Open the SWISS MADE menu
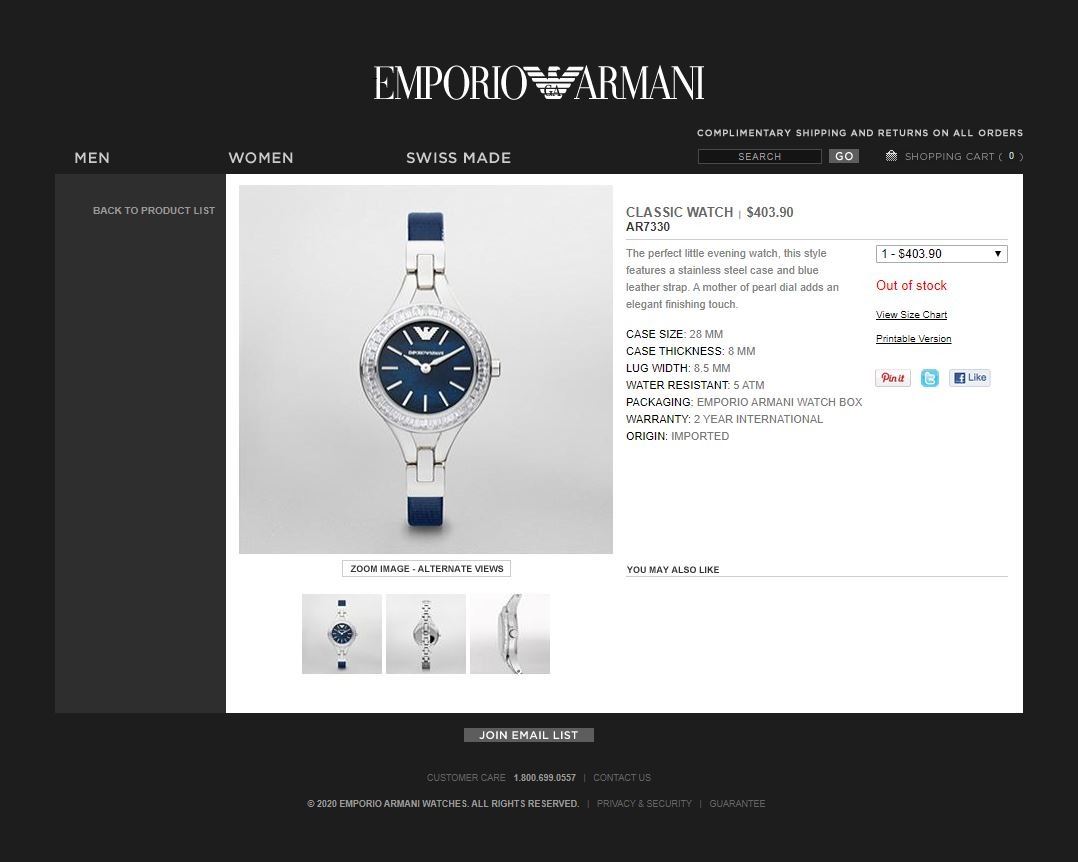This screenshot has height=862, width=1078. point(459,157)
